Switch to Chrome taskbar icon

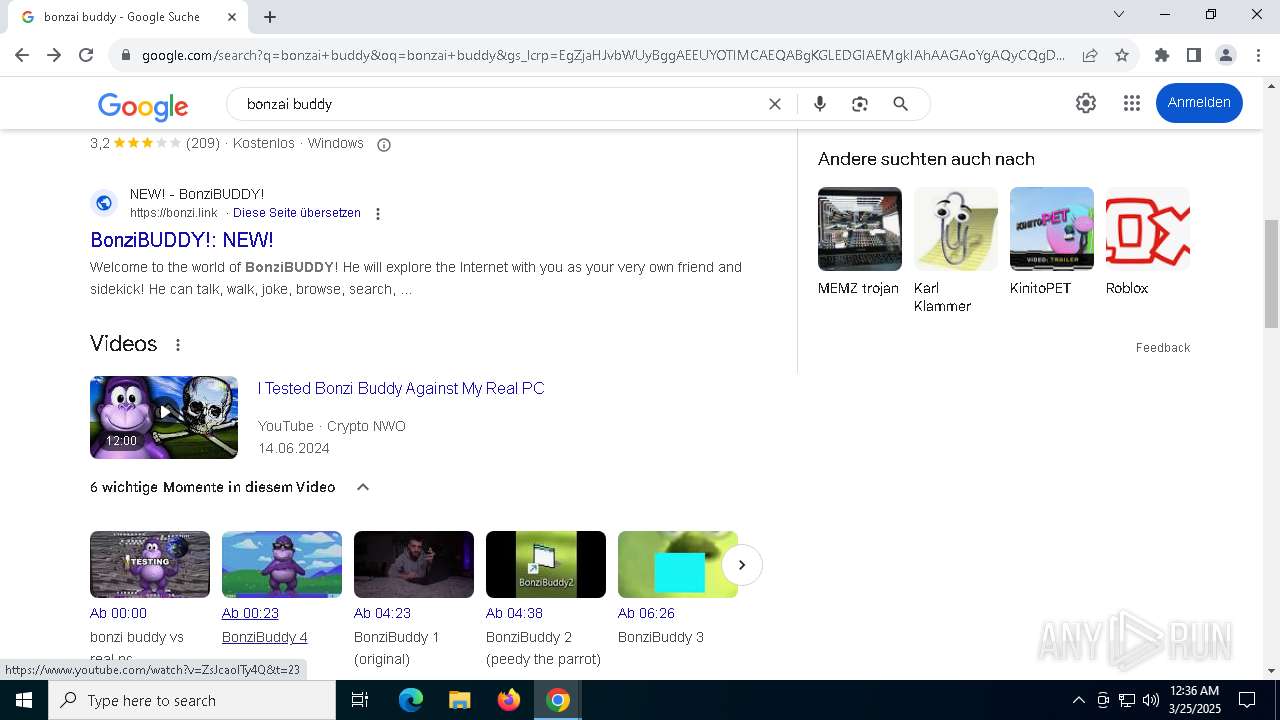558,700
